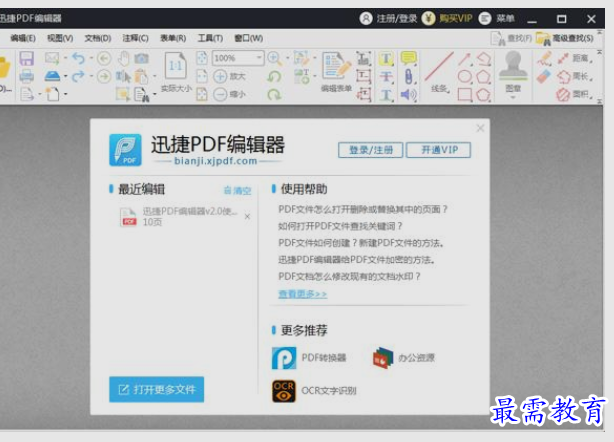Click the blue Scanner icon
This screenshot has height=442, width=614.
point(52,76)
